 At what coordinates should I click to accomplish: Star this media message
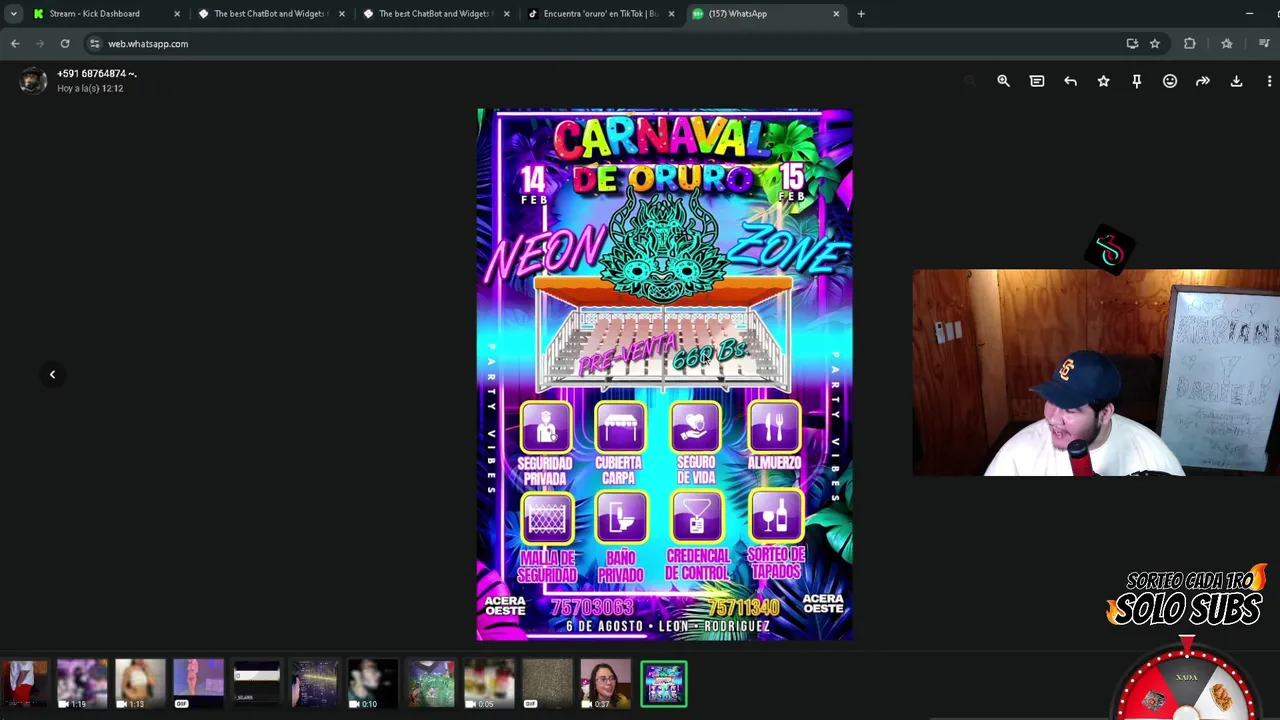(x=1103, y=81)
